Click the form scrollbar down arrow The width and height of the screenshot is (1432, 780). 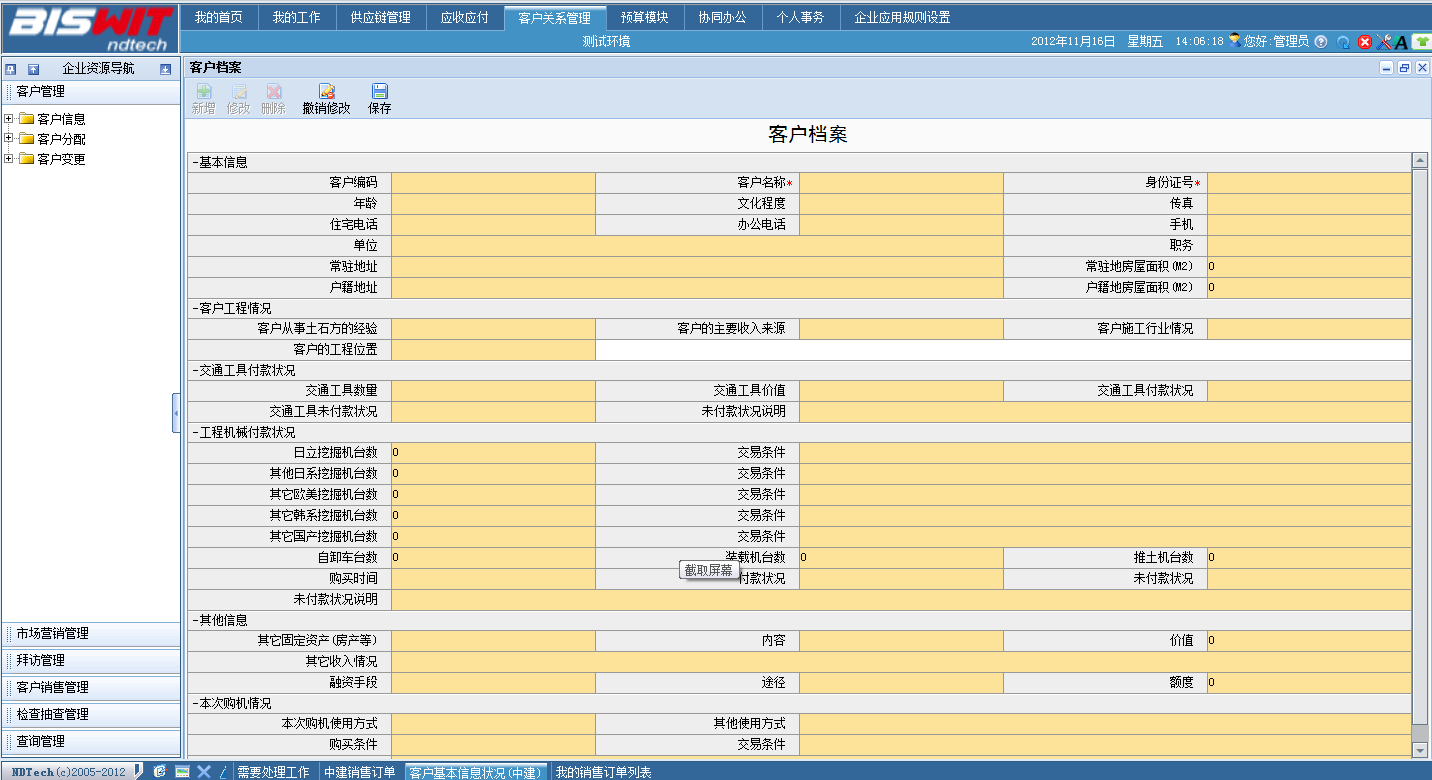(x=1420, y=750)
